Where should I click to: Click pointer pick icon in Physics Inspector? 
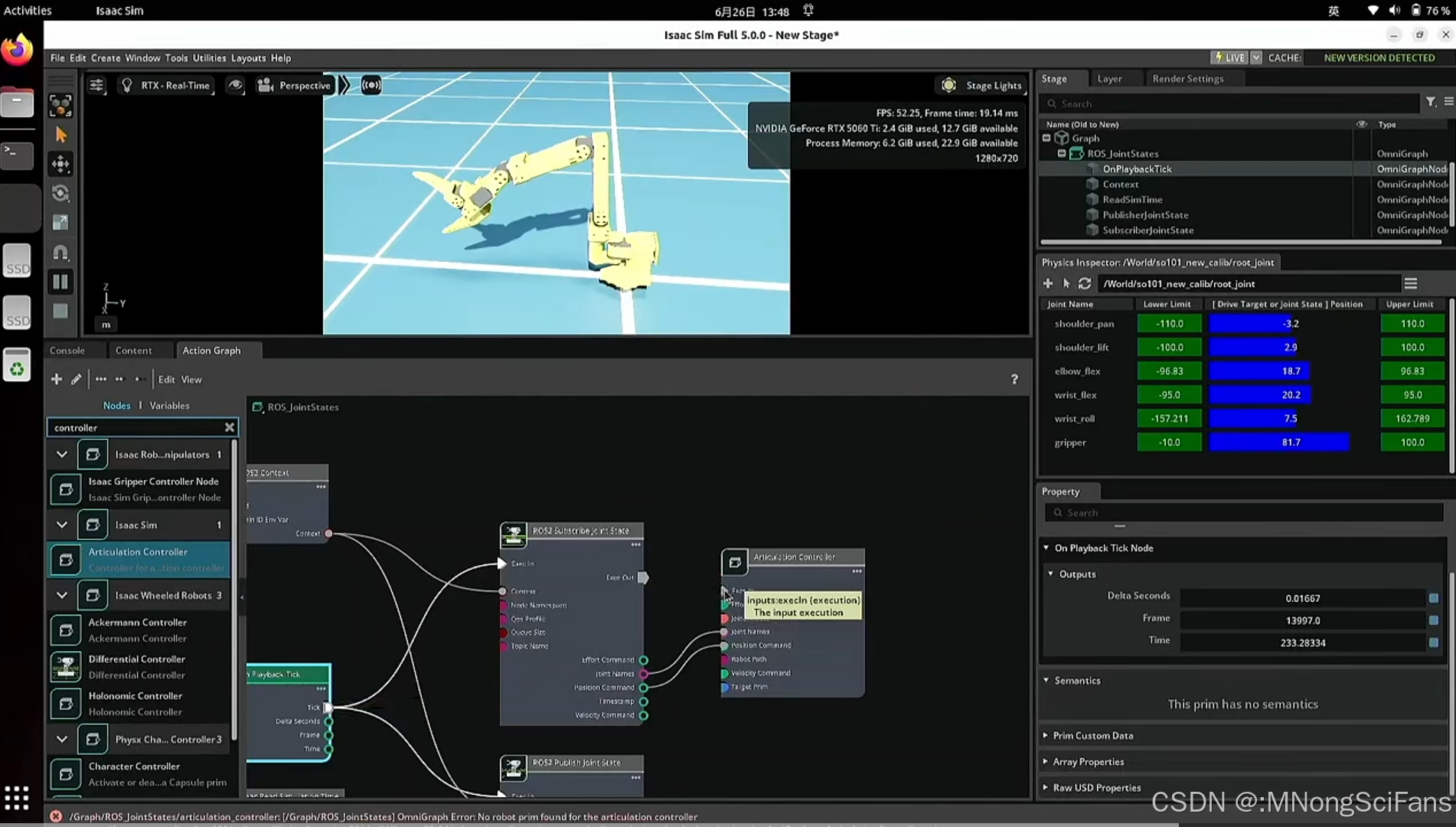1066,283
